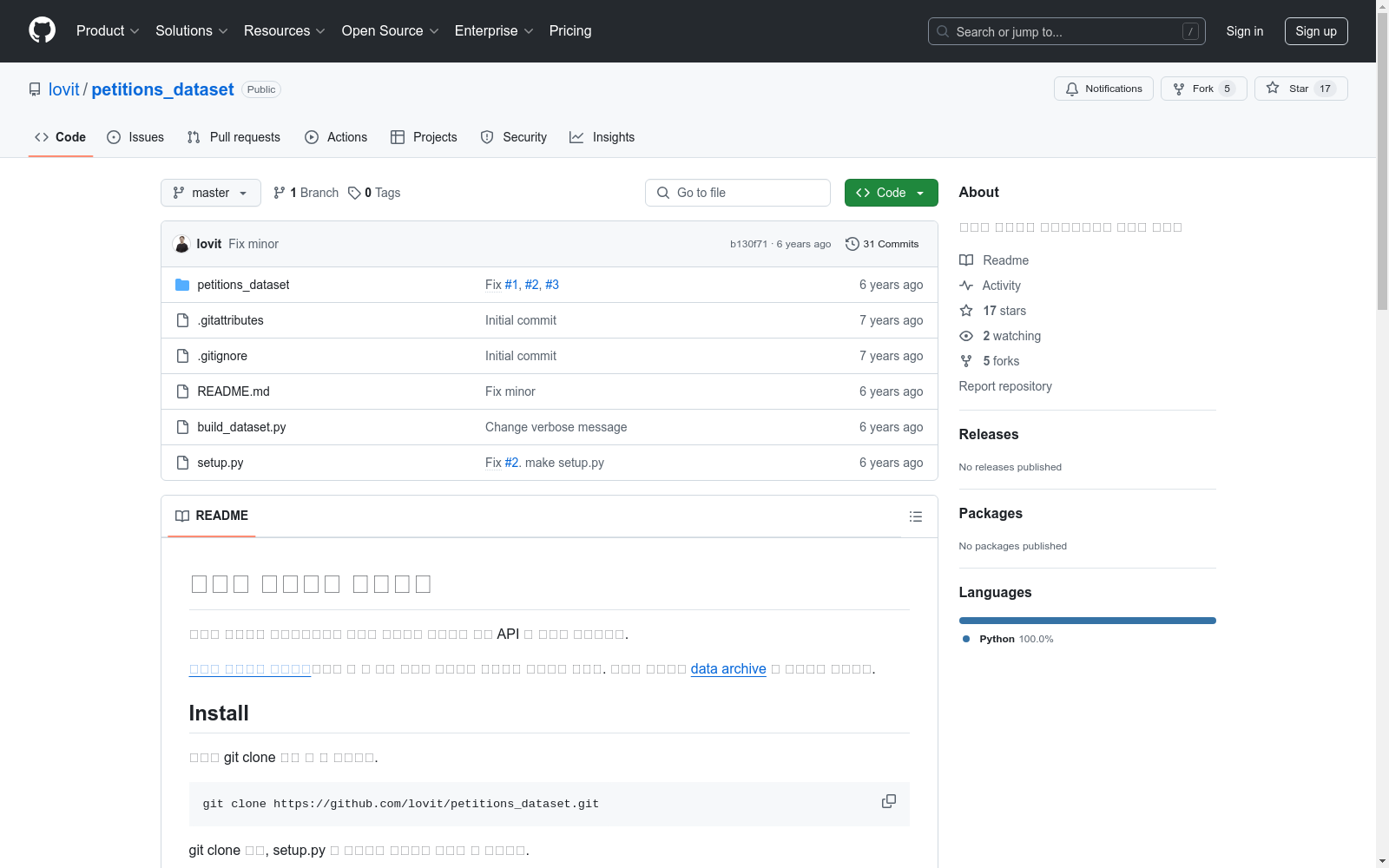Click Report repository
The image size is (1389, 868).
click(x=1005, y=386)
